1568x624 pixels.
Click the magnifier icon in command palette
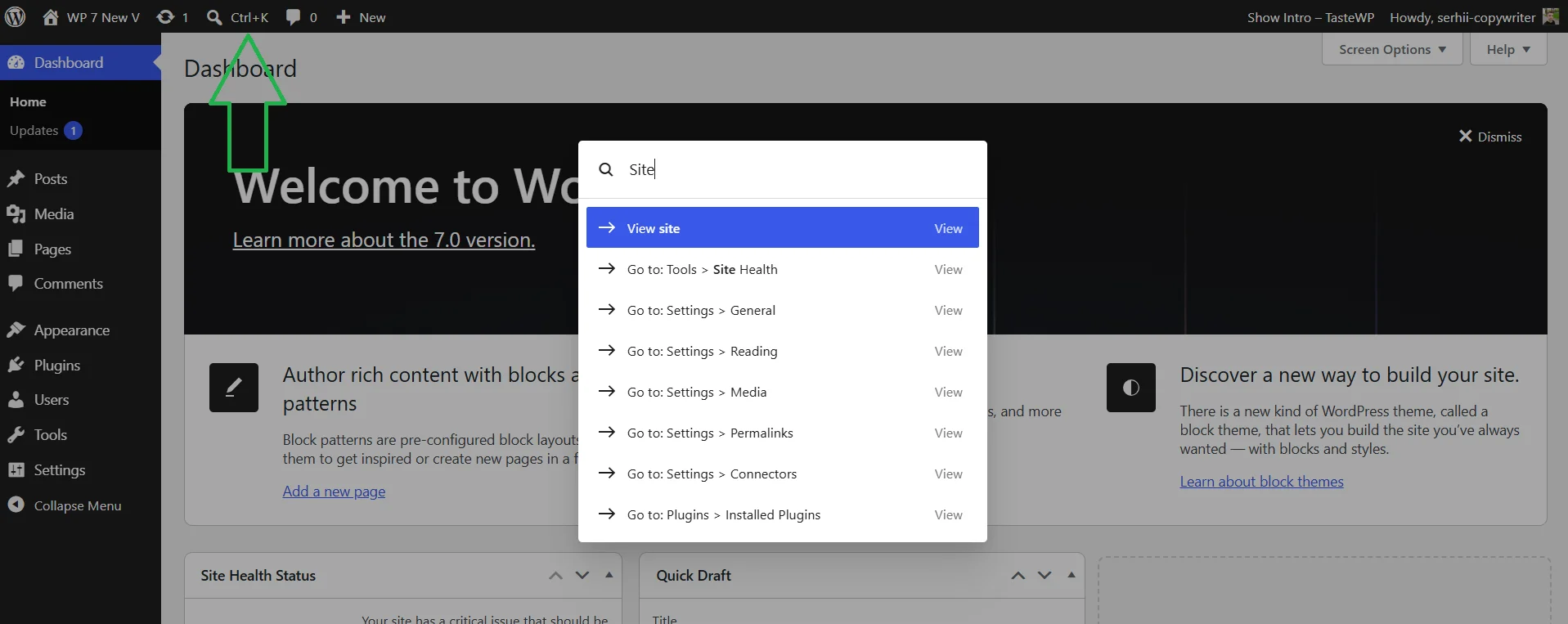[x=606, y=169]
